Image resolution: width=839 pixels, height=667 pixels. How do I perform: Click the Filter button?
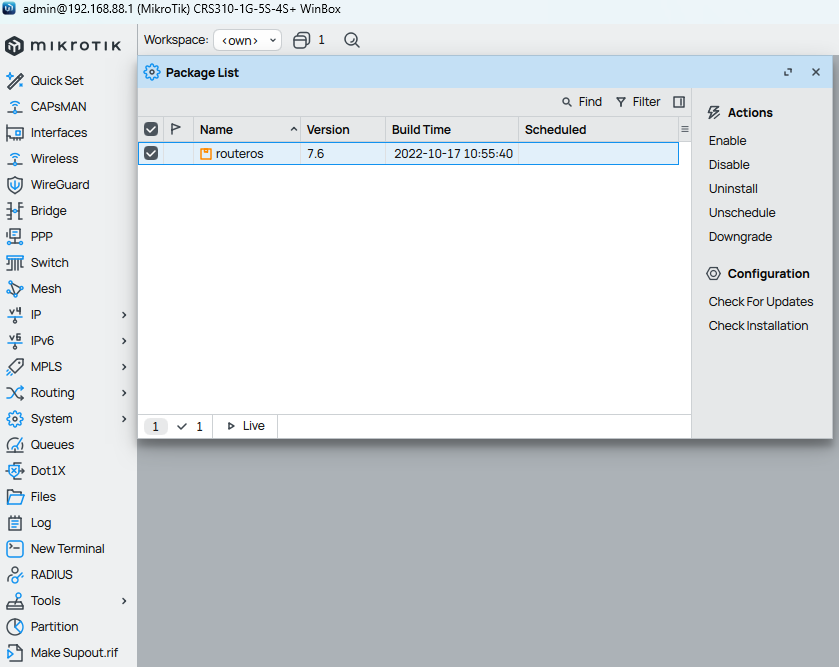click(638, 102)
